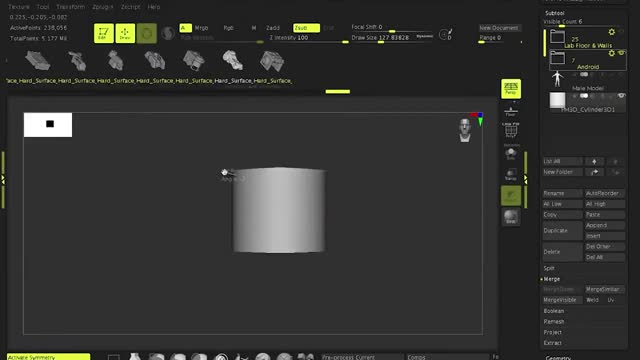The height and width of the screenshot is (360, 640).
Task: Activate the Edit mode button
Action: click(104, 33)
